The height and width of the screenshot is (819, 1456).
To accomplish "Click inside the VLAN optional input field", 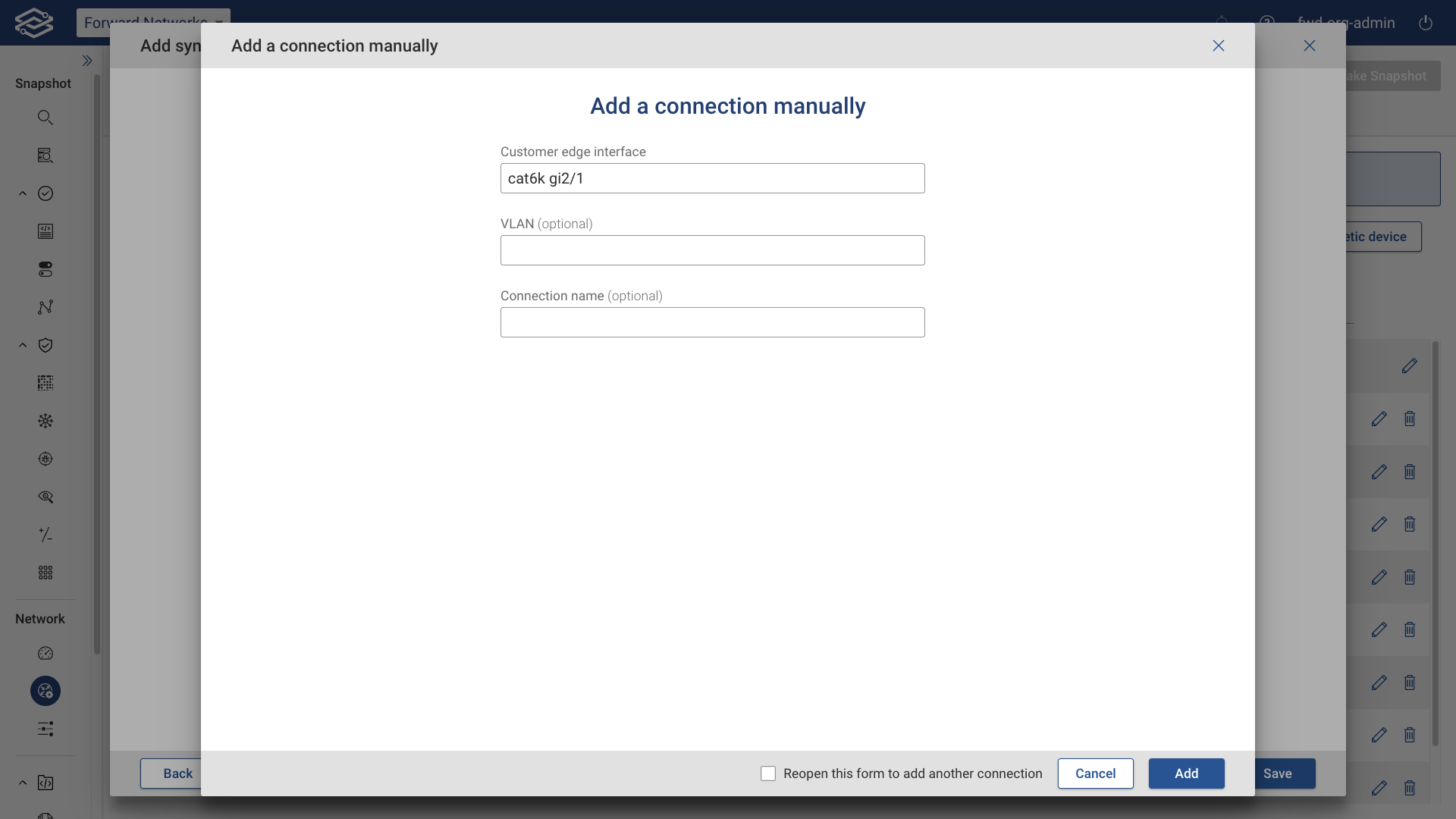I will click(712, 250).
